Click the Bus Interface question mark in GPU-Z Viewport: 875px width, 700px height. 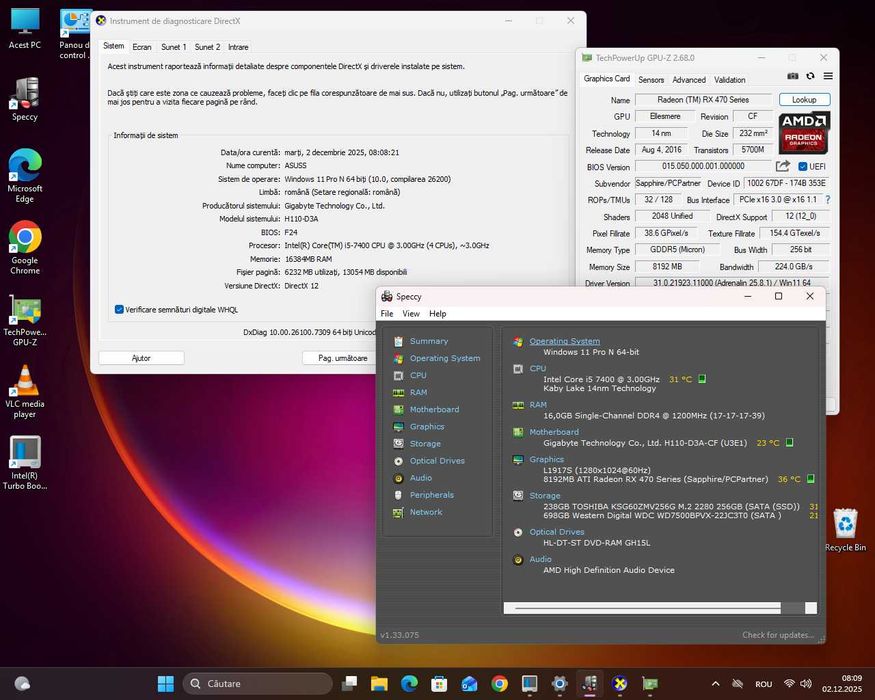[x=828, y=199]
